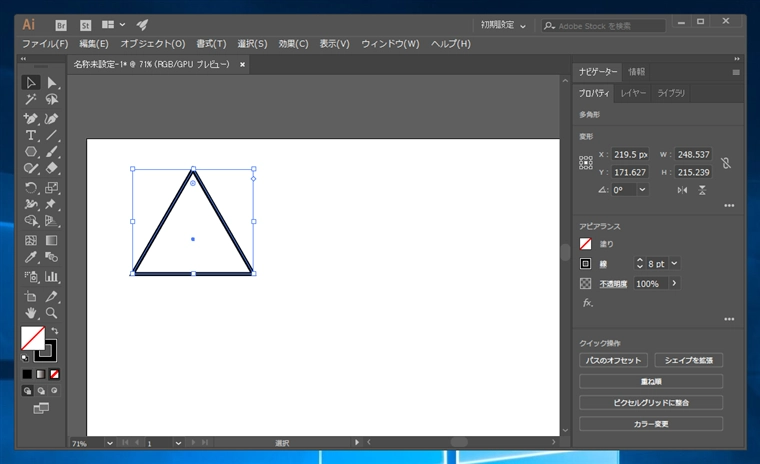Flip vertically in Transform section
This screenshot has width=760, height=464.
point(702,190)
